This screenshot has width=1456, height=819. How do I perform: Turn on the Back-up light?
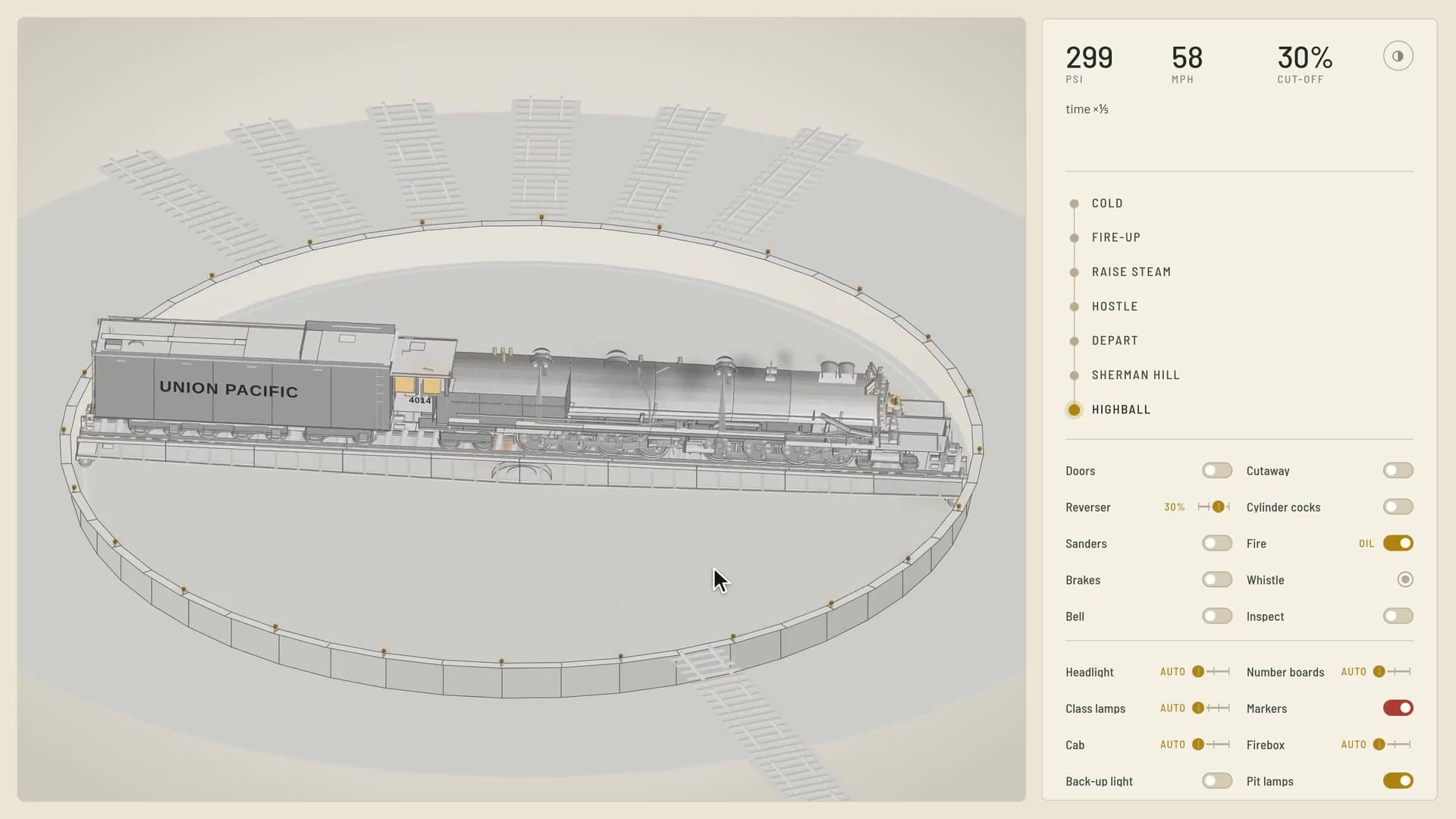(x=1217, y=781)
